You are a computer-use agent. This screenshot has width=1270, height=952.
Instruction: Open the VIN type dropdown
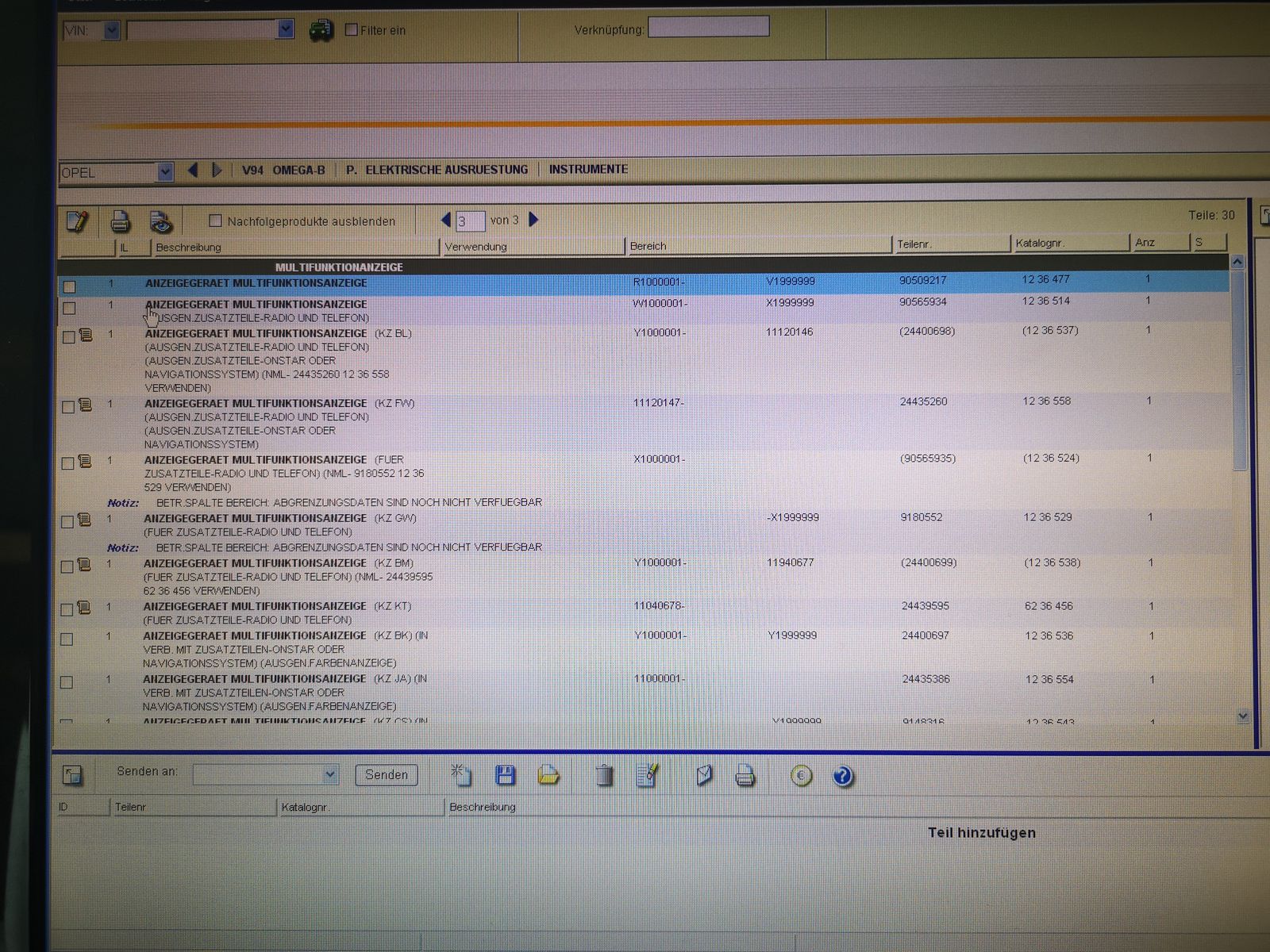pos(112,31)
